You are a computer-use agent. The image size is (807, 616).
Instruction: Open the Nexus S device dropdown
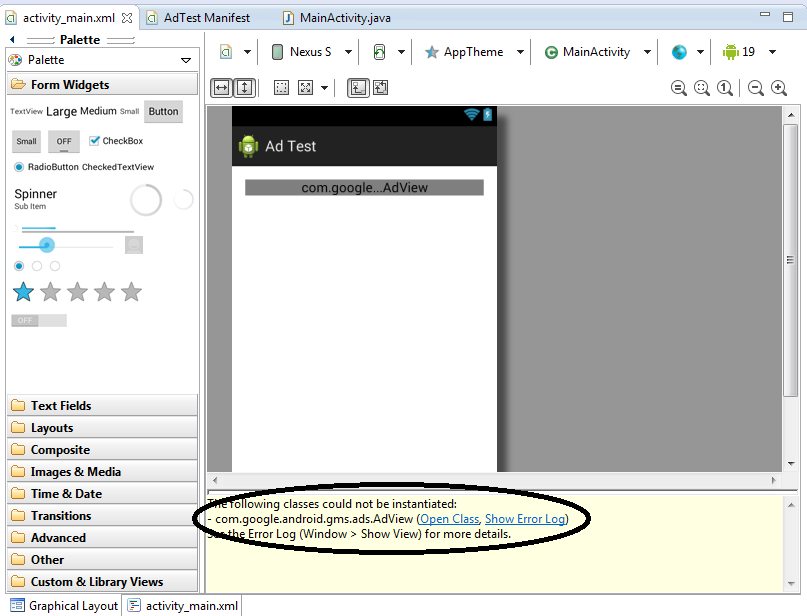coord(348,52)
